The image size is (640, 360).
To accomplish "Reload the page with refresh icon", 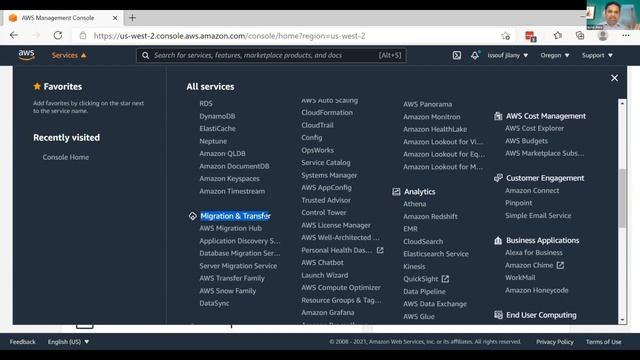I will click(x=58, y=36).
